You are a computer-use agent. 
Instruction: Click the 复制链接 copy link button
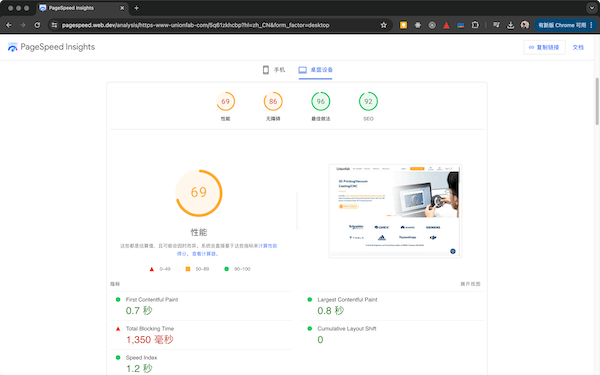click(544, 47)
